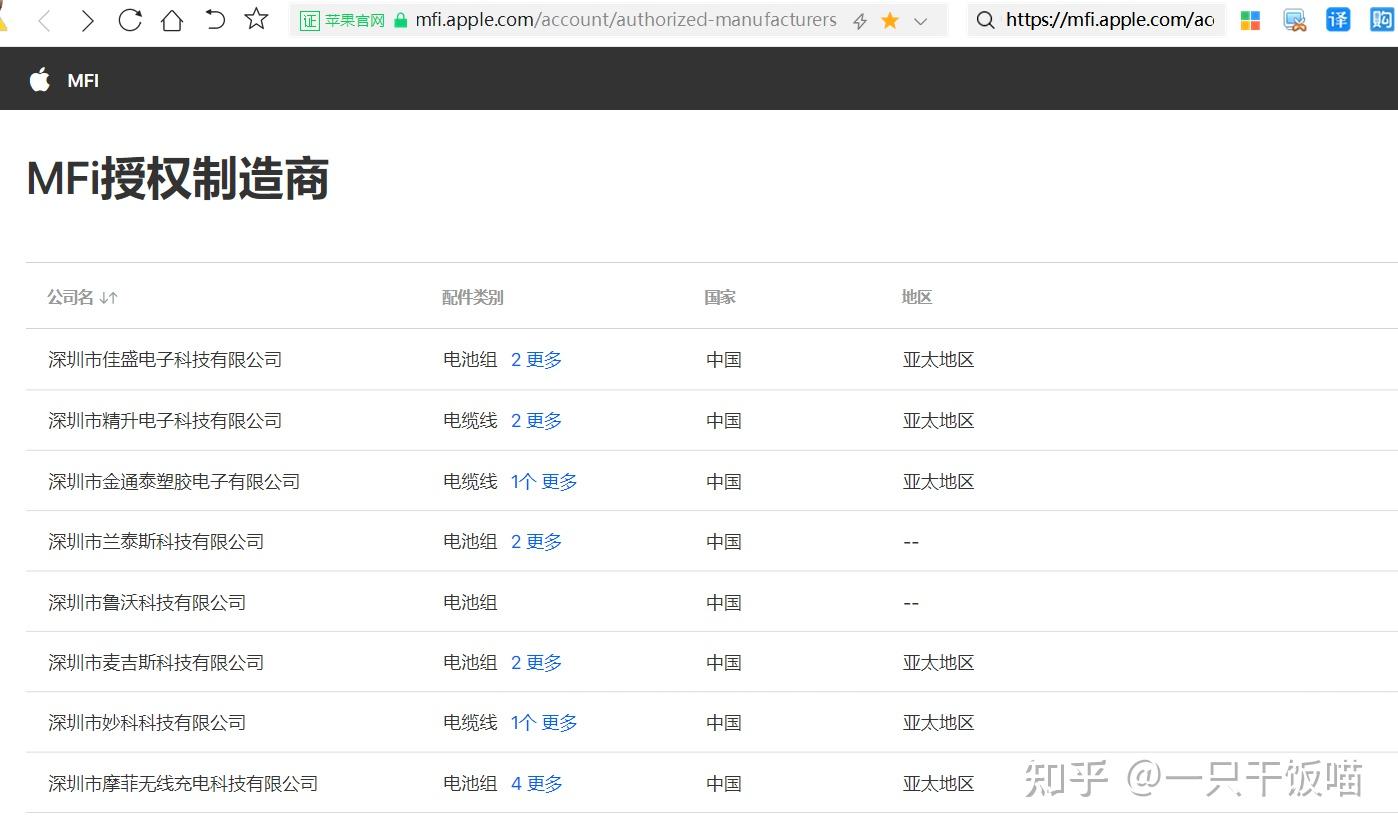Screen dimensions: 1398x835
Task: Click the 配件类别 column header
Action: point(473,297)
